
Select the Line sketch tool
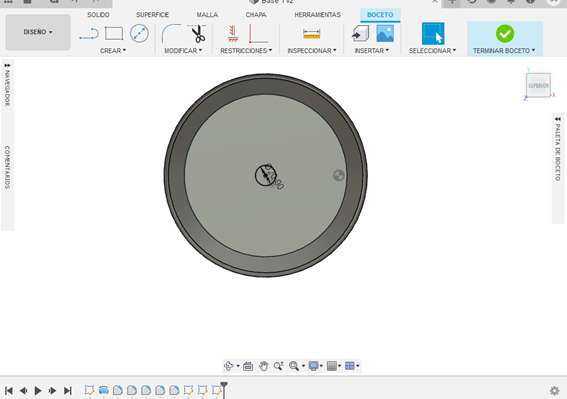coord(89,34)
